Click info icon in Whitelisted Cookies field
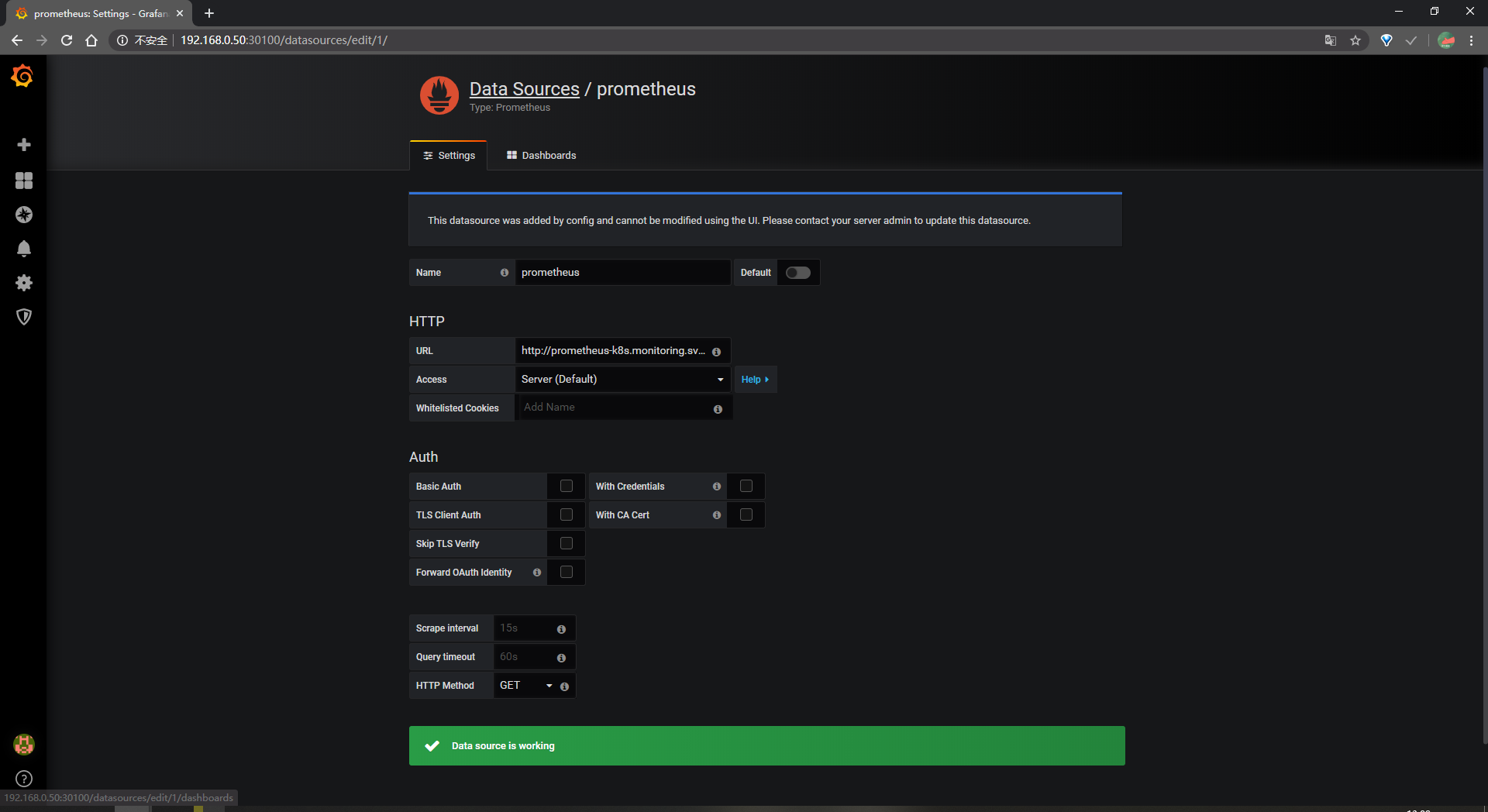 [718, 409]
